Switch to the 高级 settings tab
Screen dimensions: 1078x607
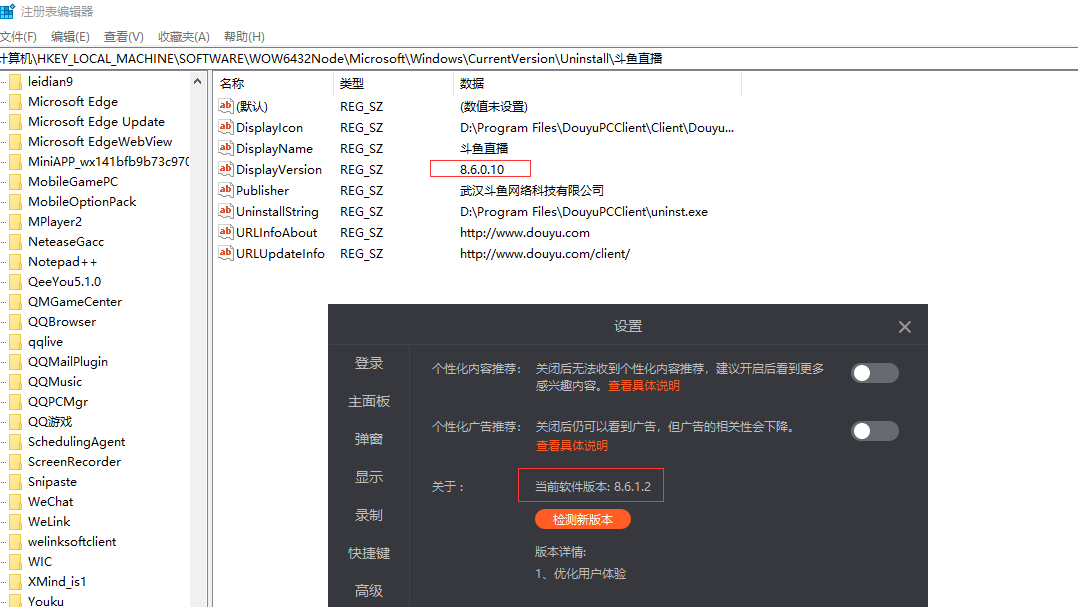(x=368, y=591)
